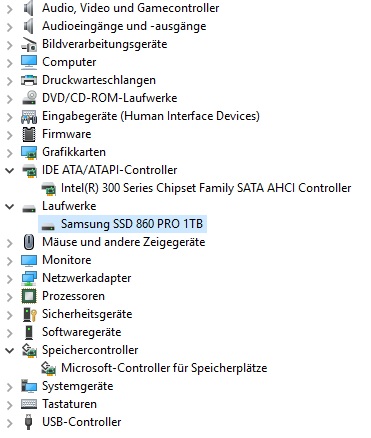Image resolution: width=371 pixels, height=438 pixels.
Task: Click icon of Microsoft-Controller für Speicherplätze
Action: coord(48,368)
